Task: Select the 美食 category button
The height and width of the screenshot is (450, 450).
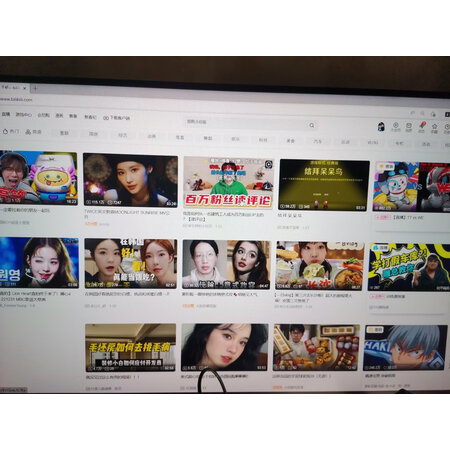Action: point(291,141)
